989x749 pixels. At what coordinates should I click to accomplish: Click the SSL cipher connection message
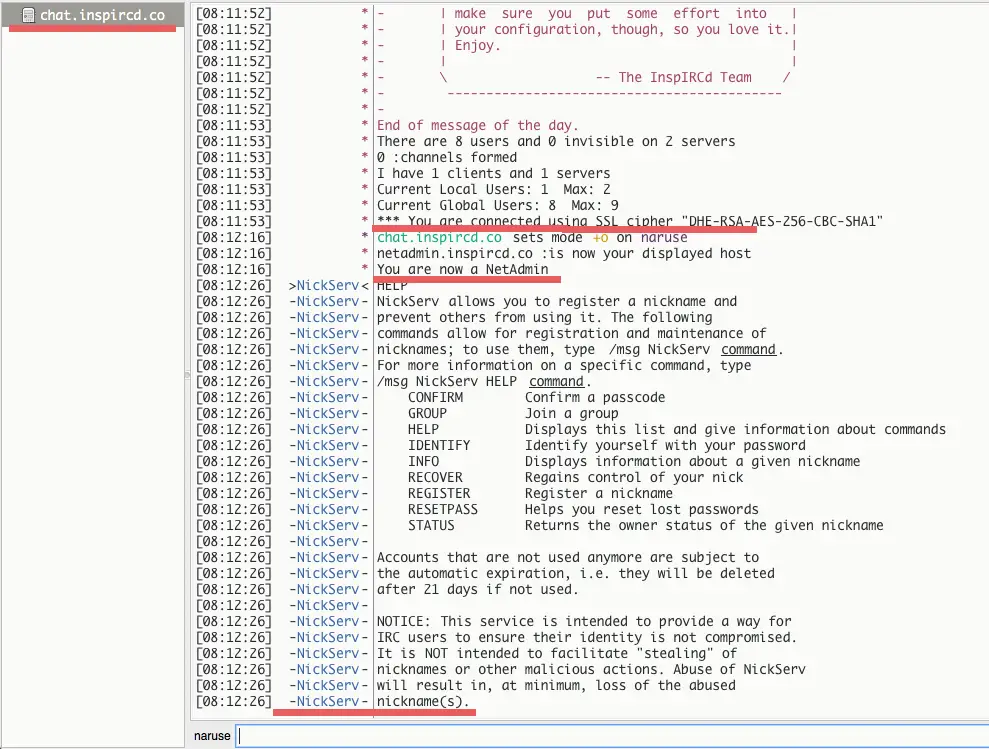[x=629, y=221]
